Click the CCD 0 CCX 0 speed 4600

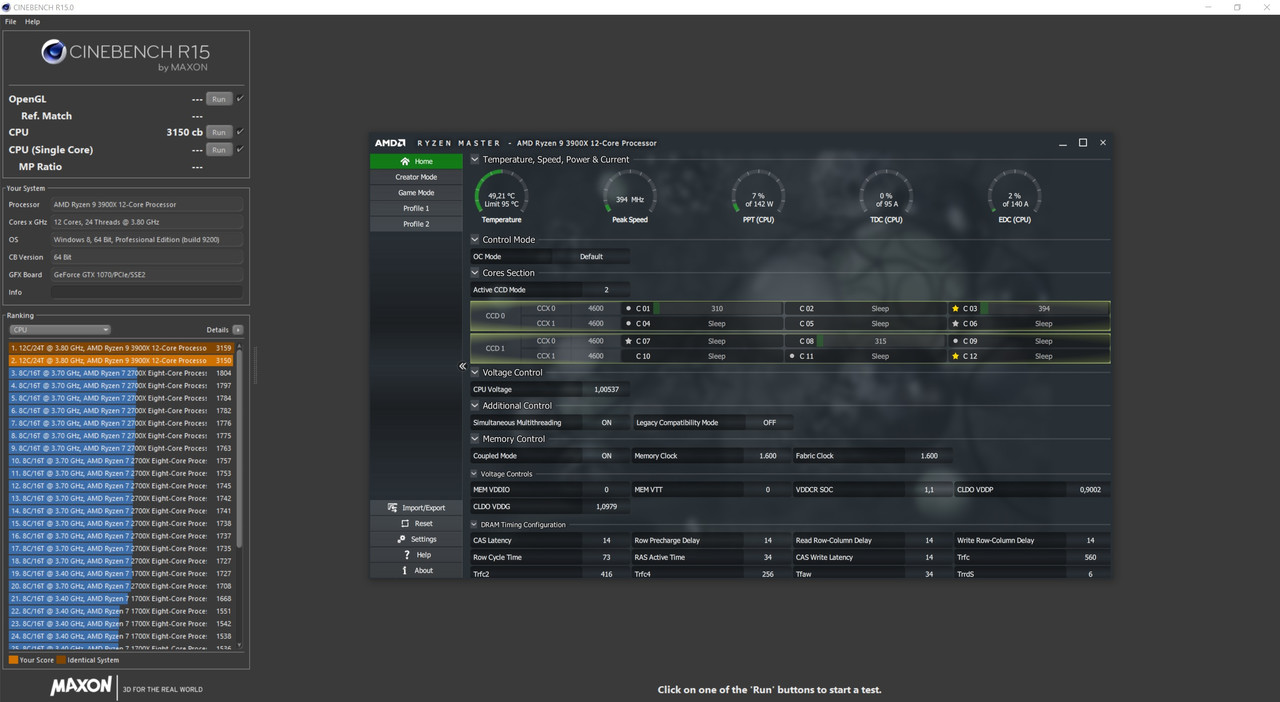[x=596, y=309]
